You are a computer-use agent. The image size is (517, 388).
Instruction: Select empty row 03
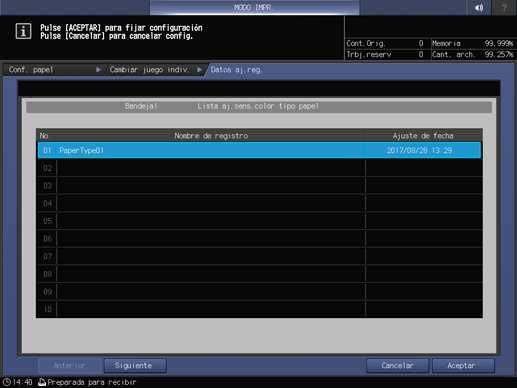coord(259,186)
